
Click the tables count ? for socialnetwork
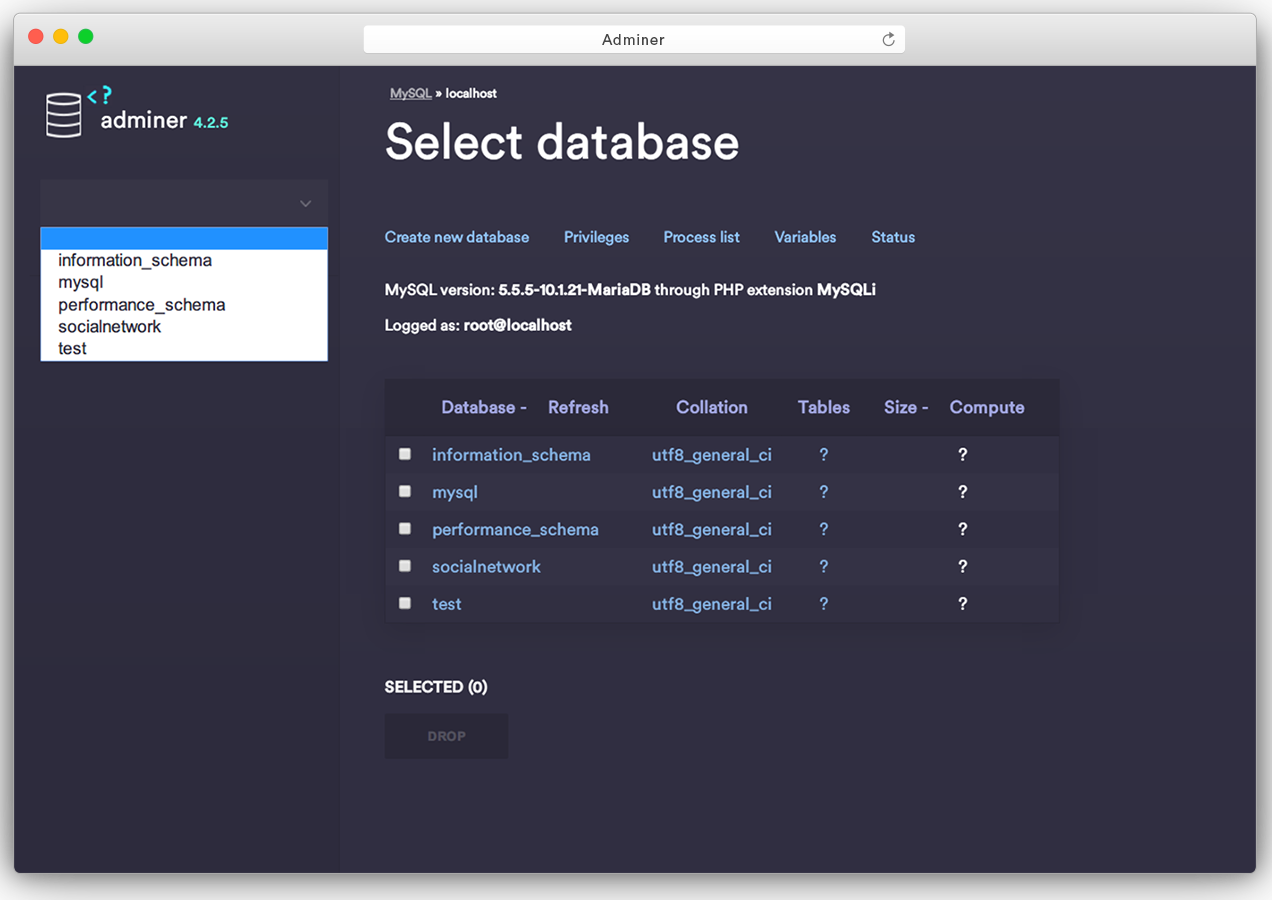coord(824,566)
